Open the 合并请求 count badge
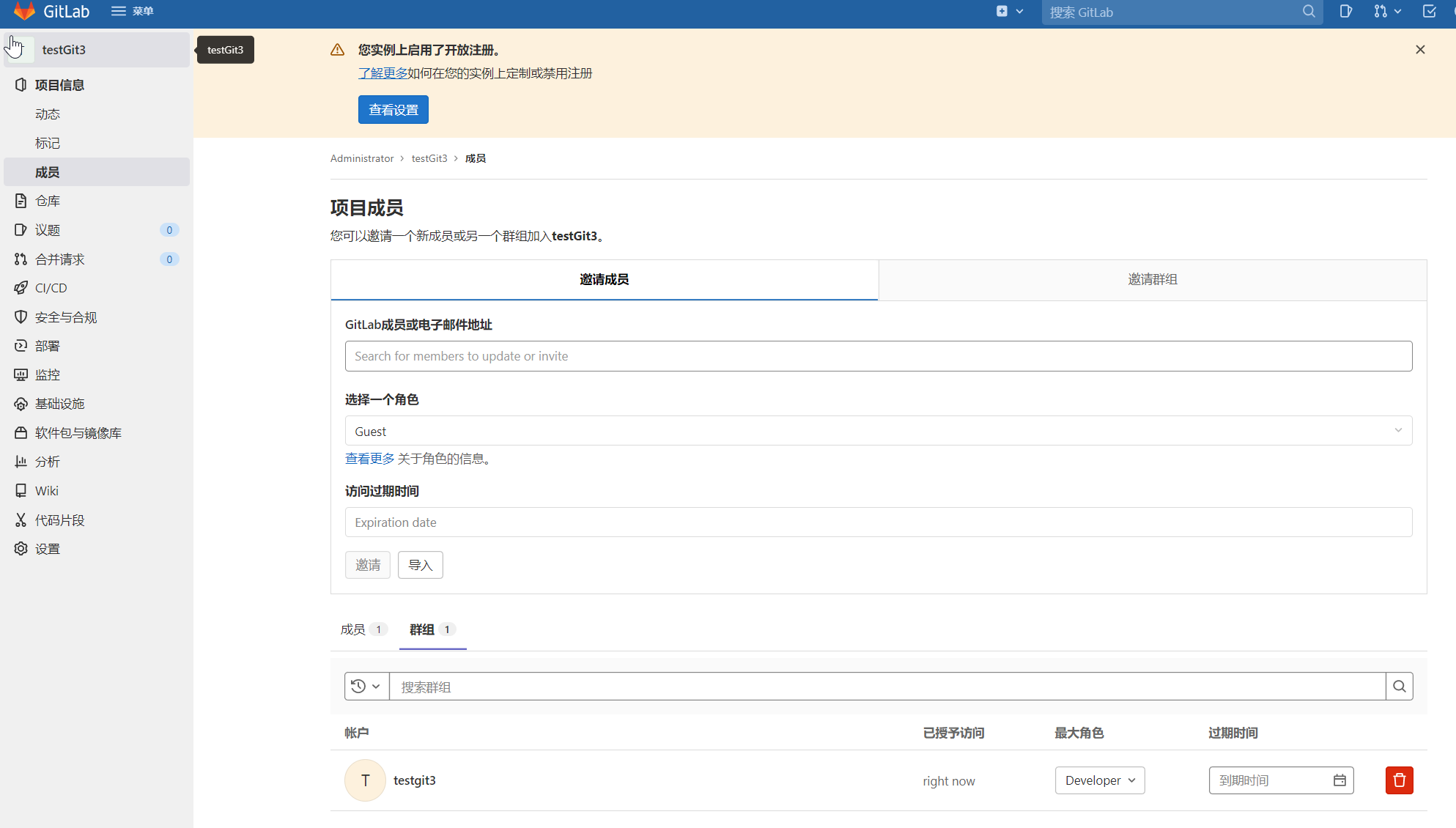 [x=169, y=259]
